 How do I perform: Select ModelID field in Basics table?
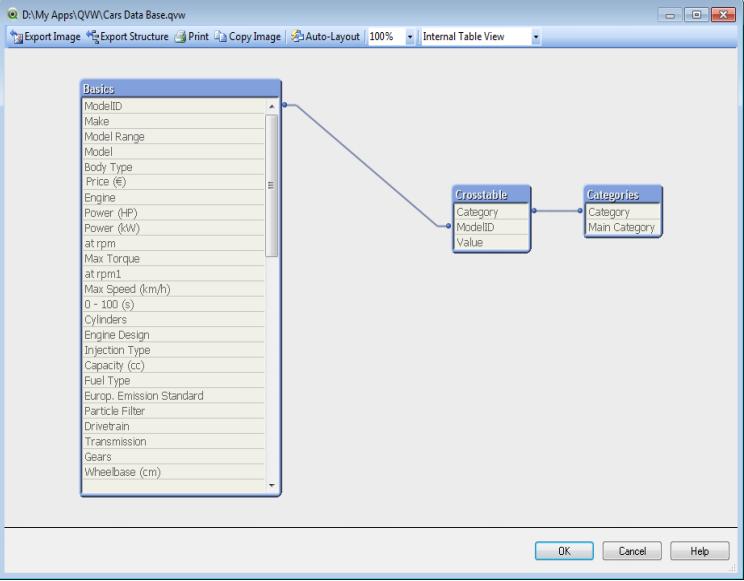coord(174,106)
